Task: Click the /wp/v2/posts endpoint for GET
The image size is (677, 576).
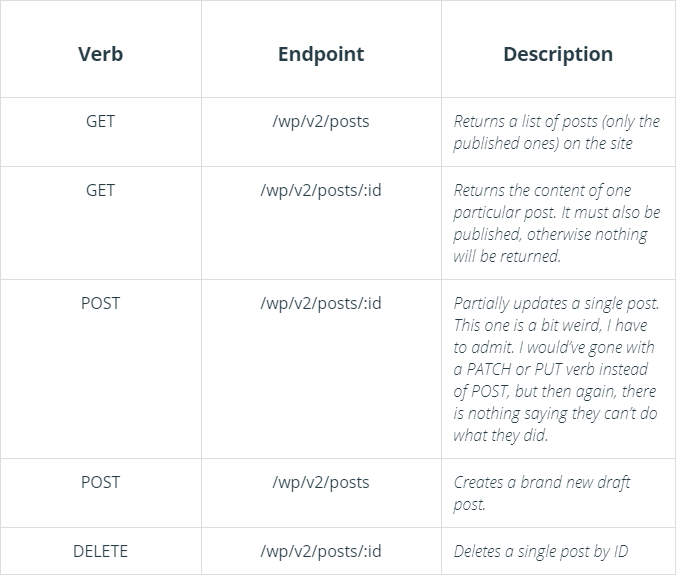Action: click(x=320, y=121)
